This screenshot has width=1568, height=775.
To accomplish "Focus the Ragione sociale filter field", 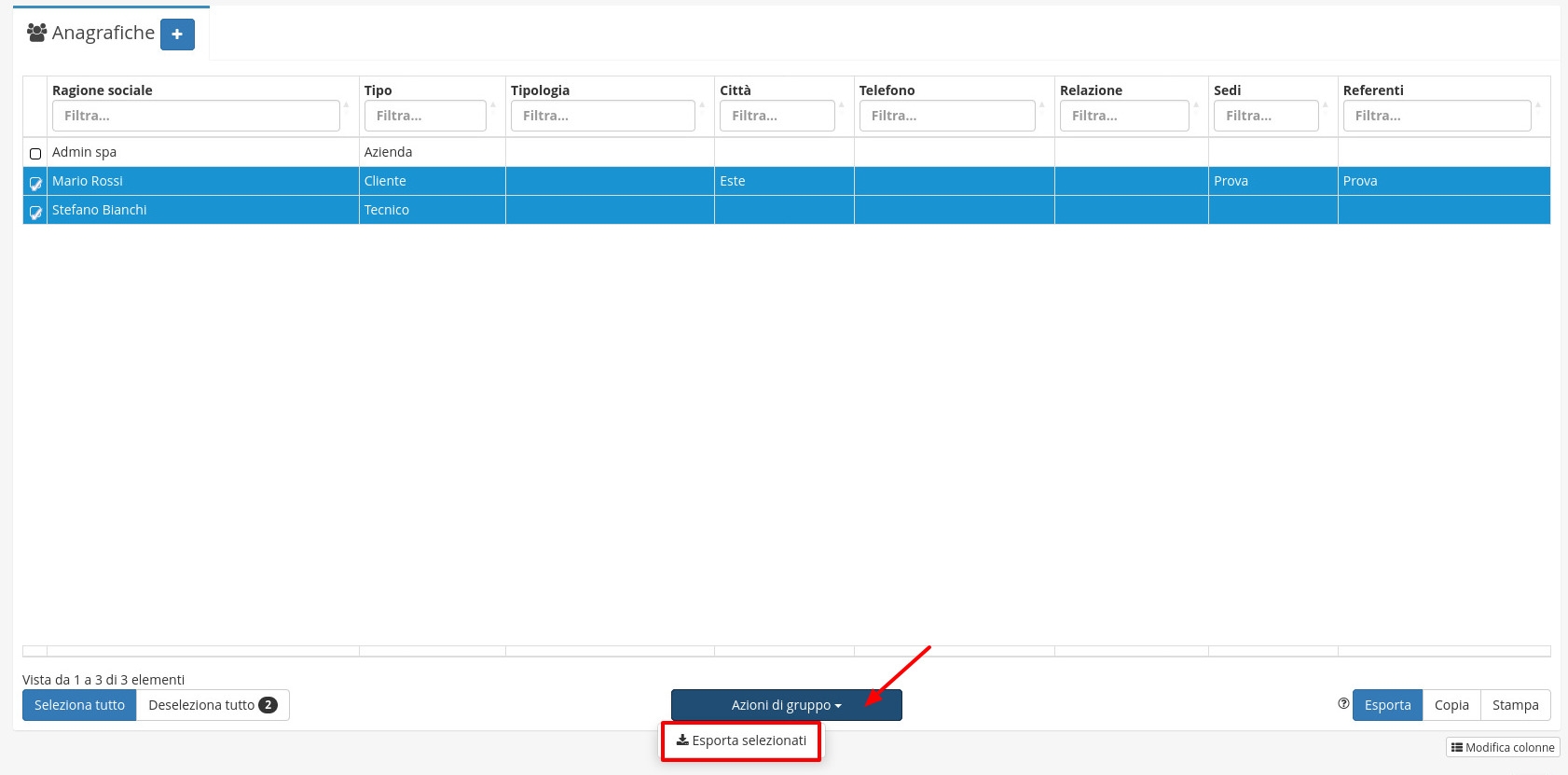I will (196, 116).
